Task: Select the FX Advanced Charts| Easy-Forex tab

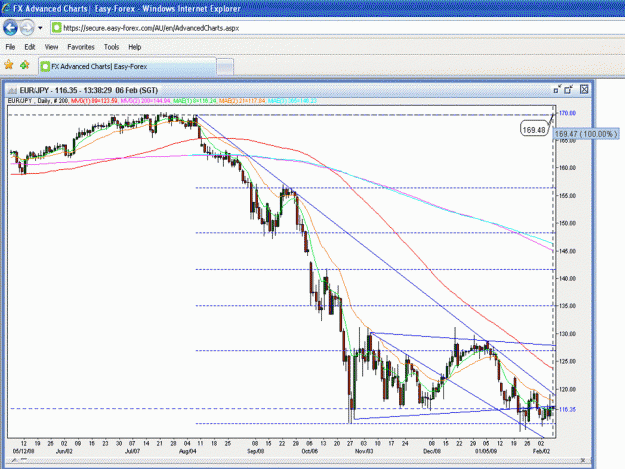Action: pyautogui.click(x=128, y=67)
